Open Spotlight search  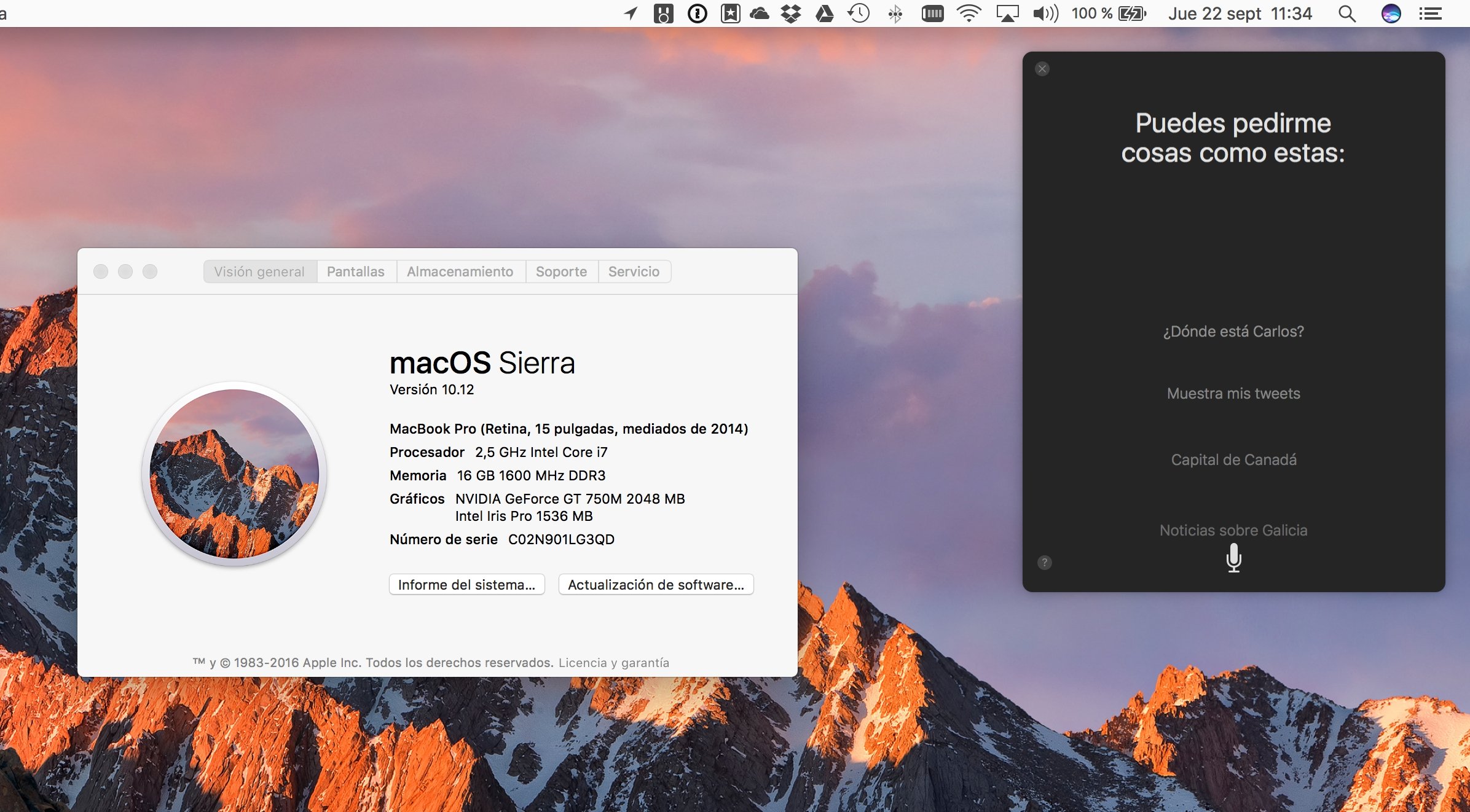pyautogui.click(x=1347, y=14)
